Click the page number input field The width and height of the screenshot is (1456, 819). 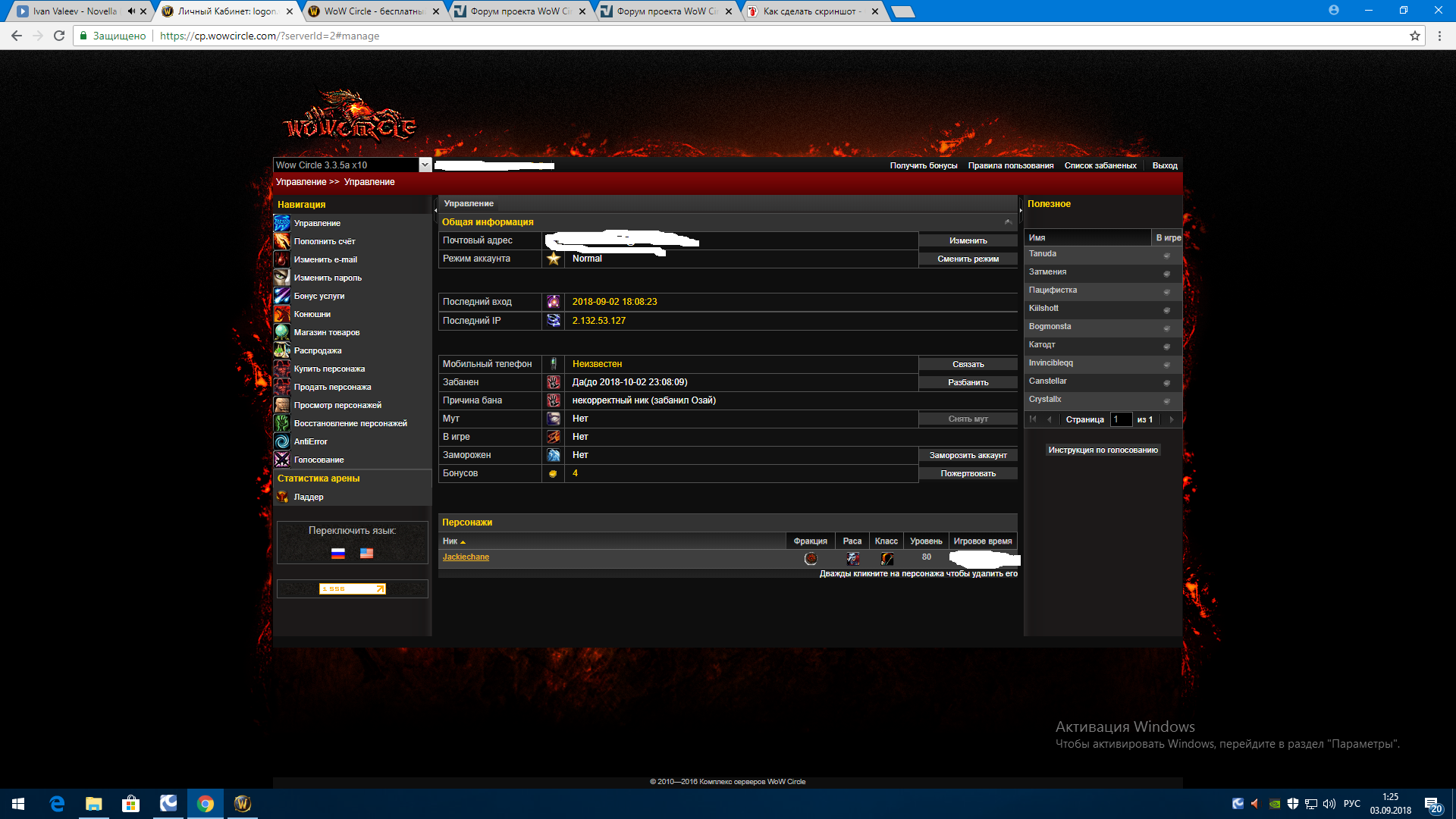click(1120, 419)
